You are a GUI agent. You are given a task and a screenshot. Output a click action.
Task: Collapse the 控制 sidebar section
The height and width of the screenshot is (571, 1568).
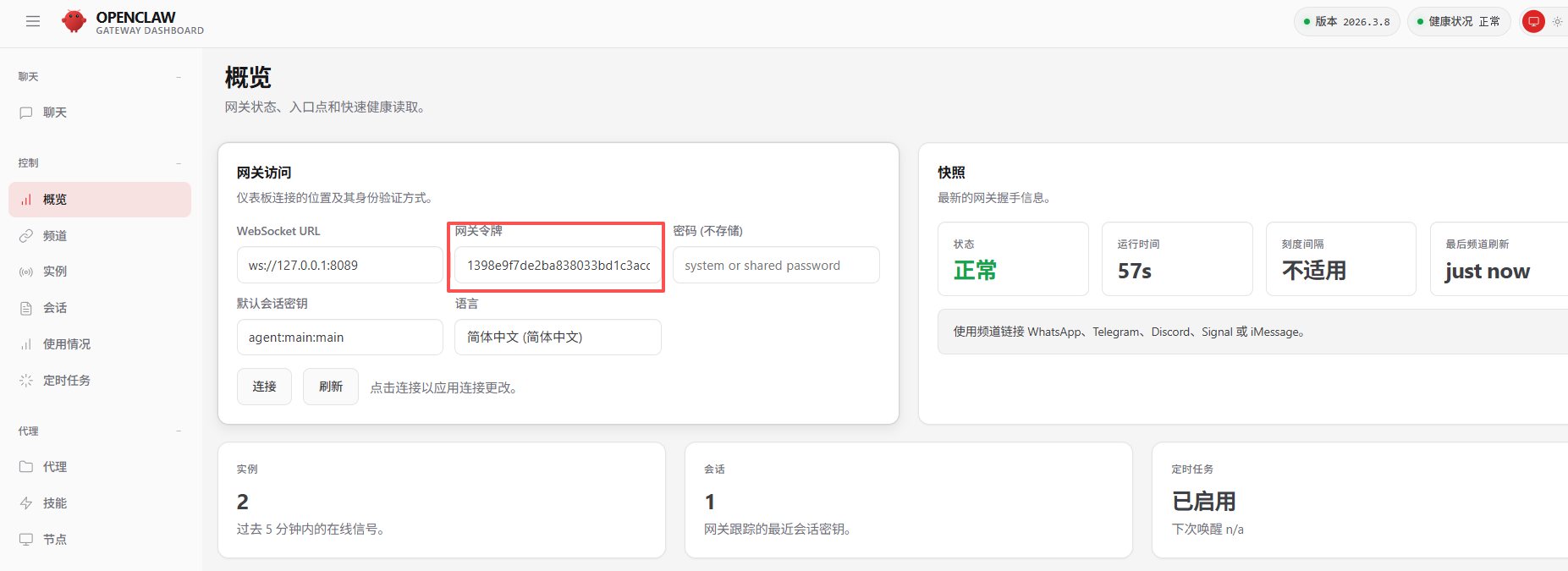click(x=179, y=163)
